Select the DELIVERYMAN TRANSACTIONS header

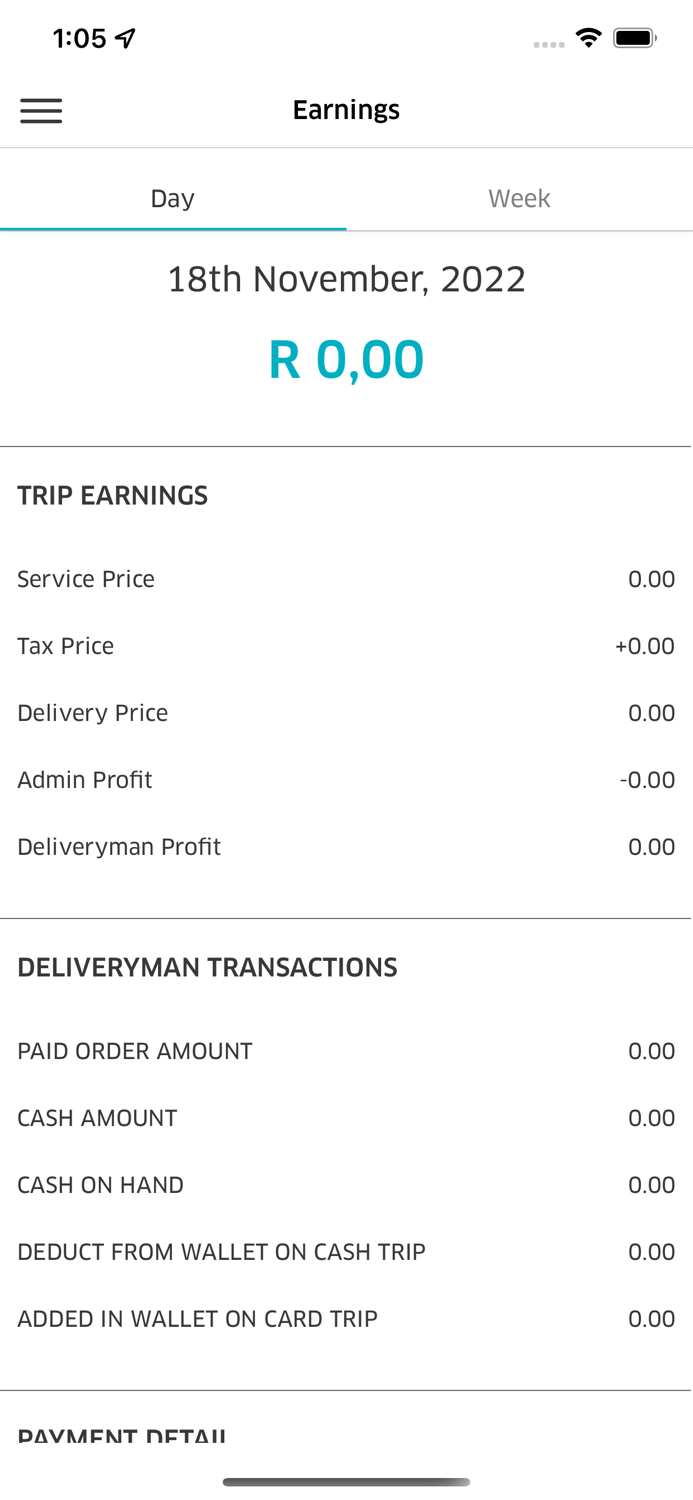pos(207,966)
